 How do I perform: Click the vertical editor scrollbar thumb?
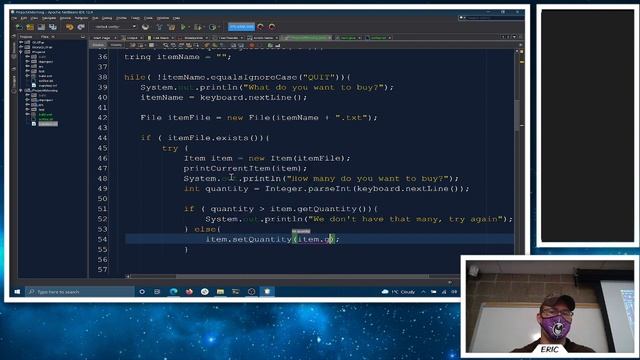(x=517, y=115)
